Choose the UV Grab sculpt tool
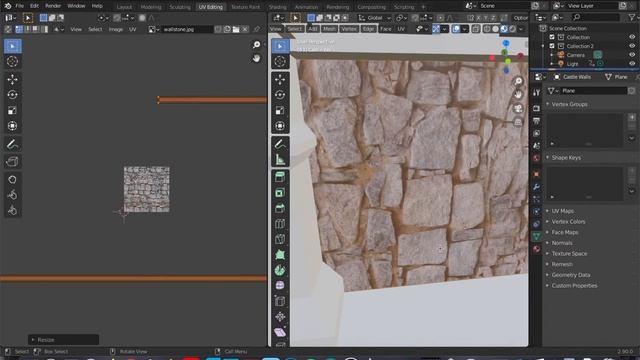 click(x=12, y=179)
